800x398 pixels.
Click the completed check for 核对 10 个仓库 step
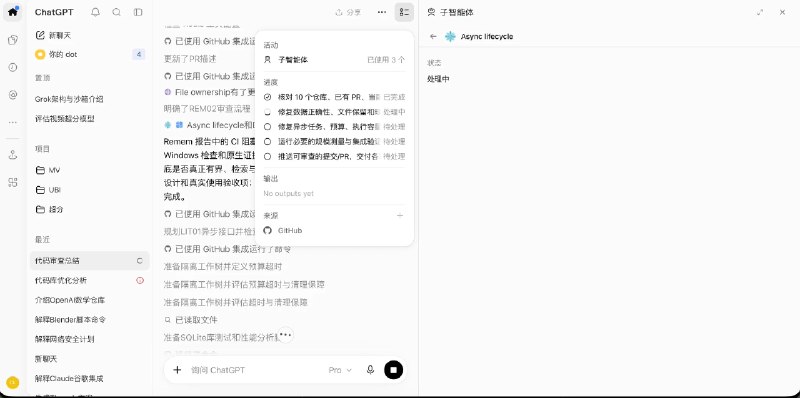(x=267, y=96)
